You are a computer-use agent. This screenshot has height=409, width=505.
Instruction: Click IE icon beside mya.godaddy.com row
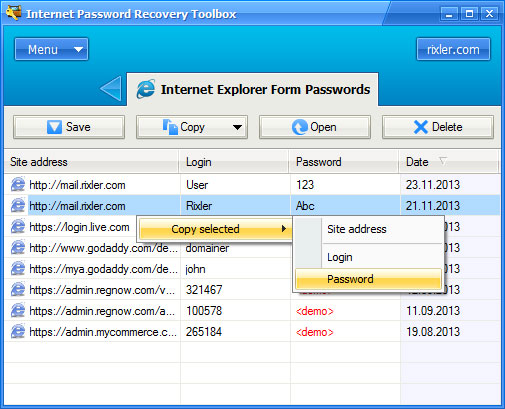(18, 269)
